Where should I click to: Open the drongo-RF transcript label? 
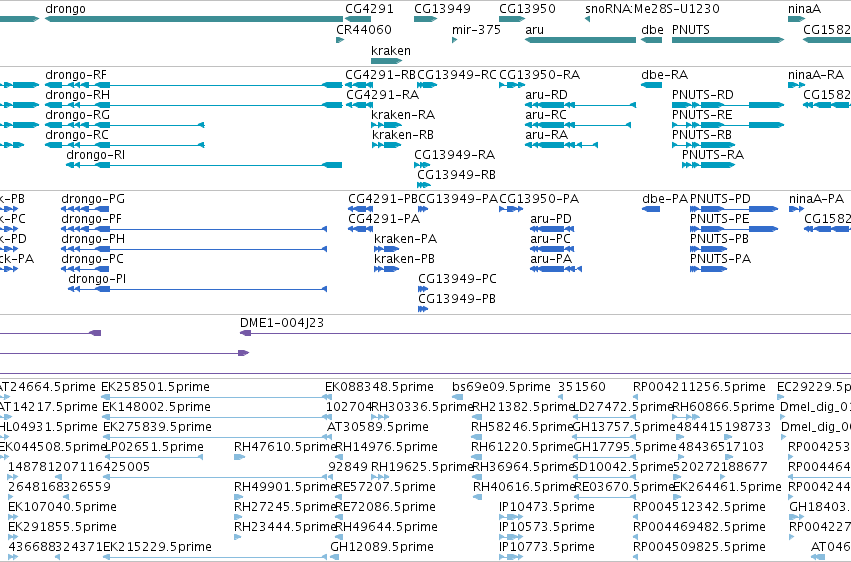[76, 74]
